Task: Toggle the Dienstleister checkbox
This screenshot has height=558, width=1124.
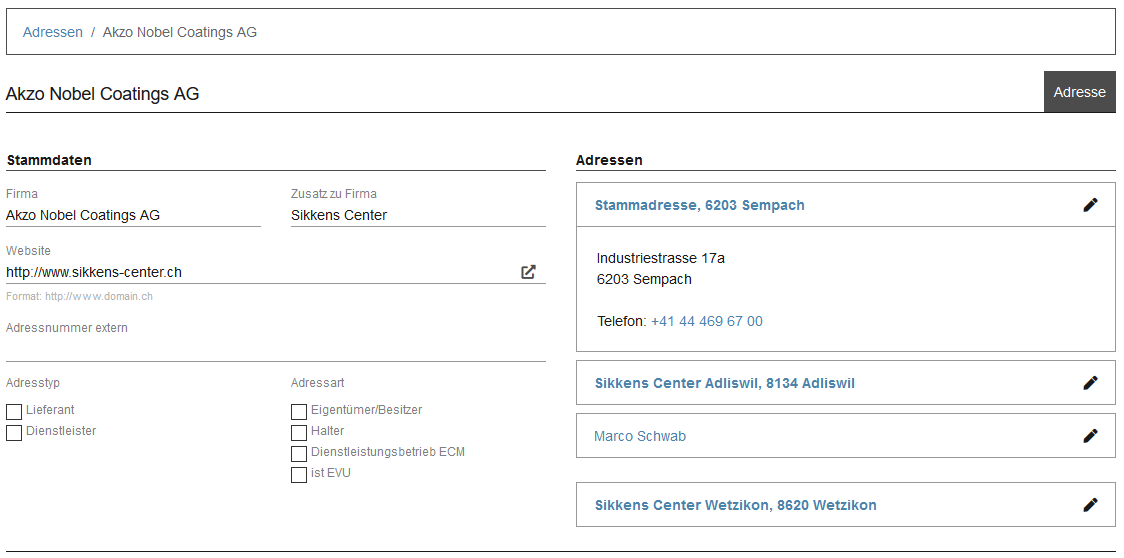Action: (14, 432)
